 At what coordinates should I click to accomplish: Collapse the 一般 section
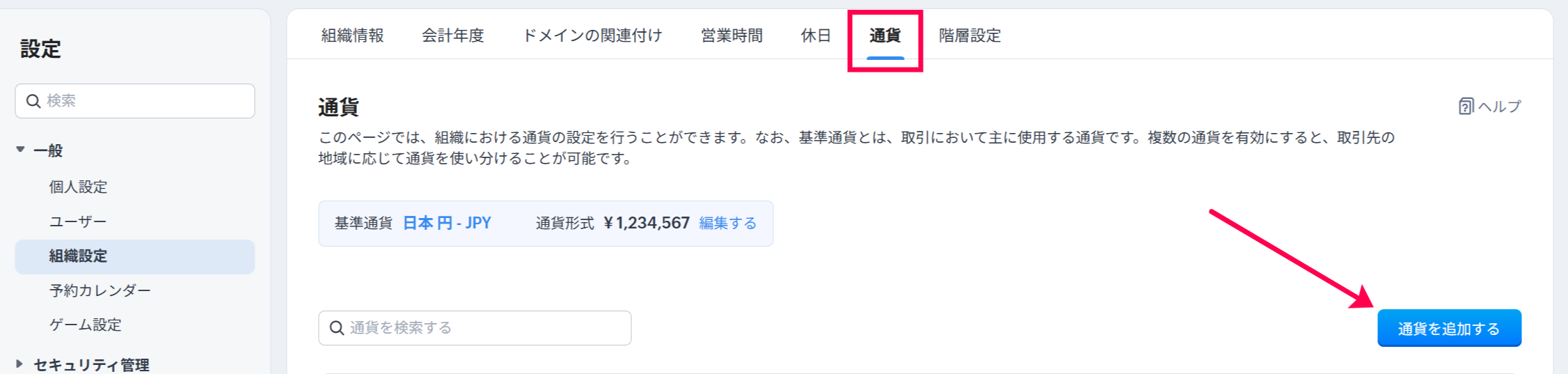tap(21, 150)
